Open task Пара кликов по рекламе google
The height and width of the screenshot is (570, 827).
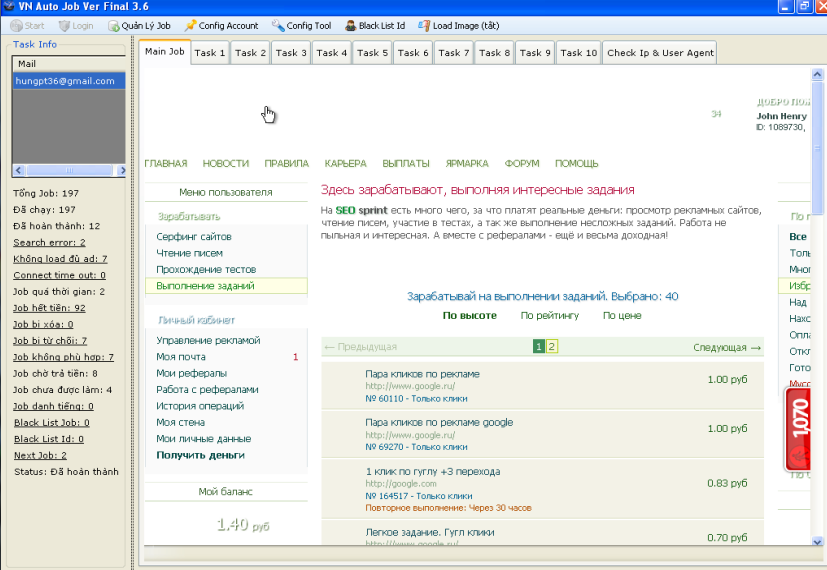pyautogui.click(x=439, y=422)
